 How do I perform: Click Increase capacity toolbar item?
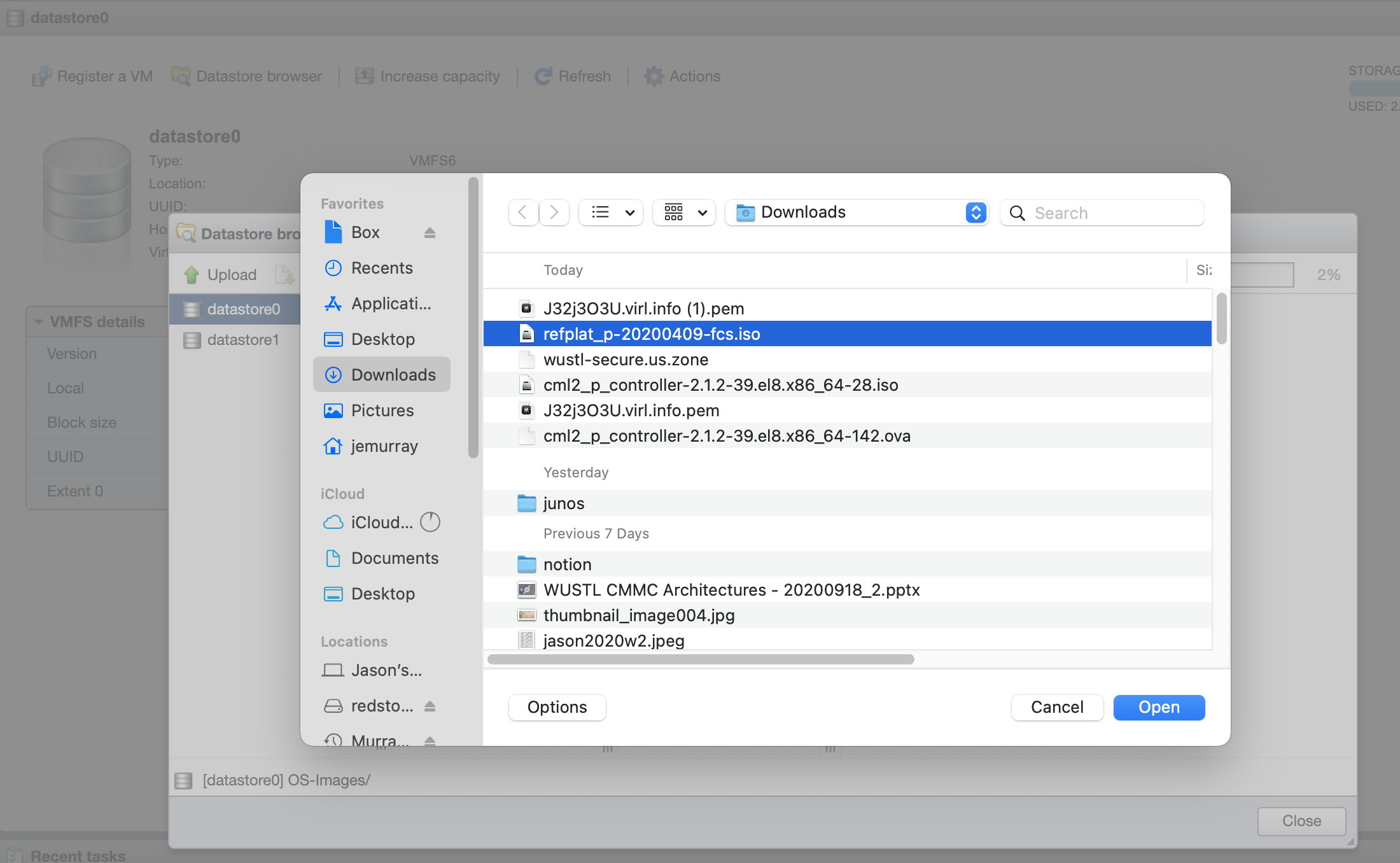point(428,76)
